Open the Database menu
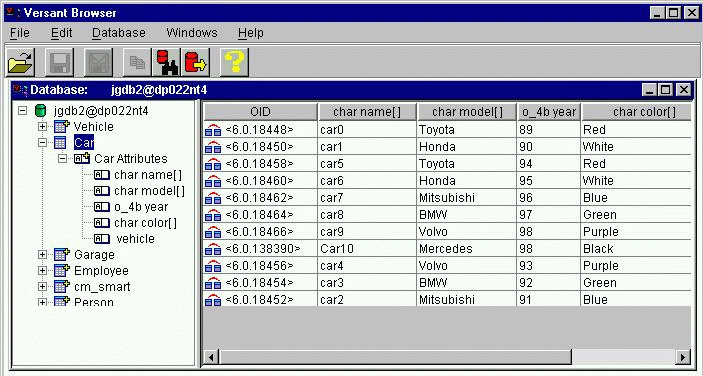The image size is (703, 376). pyautogui.click(x=119, y=33)
